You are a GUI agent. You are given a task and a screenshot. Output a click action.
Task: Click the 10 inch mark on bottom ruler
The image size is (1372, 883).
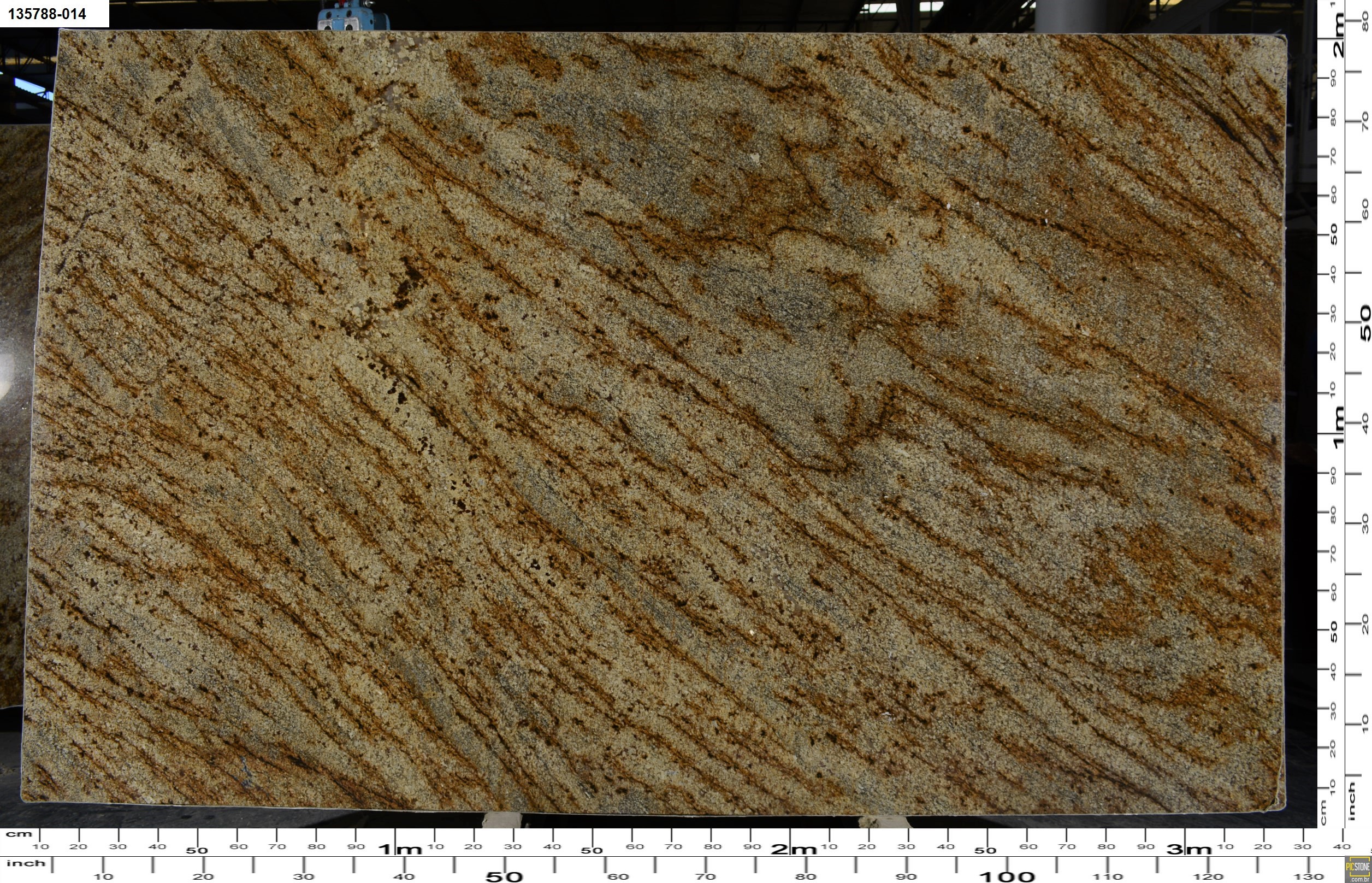(x=103, y=876)
